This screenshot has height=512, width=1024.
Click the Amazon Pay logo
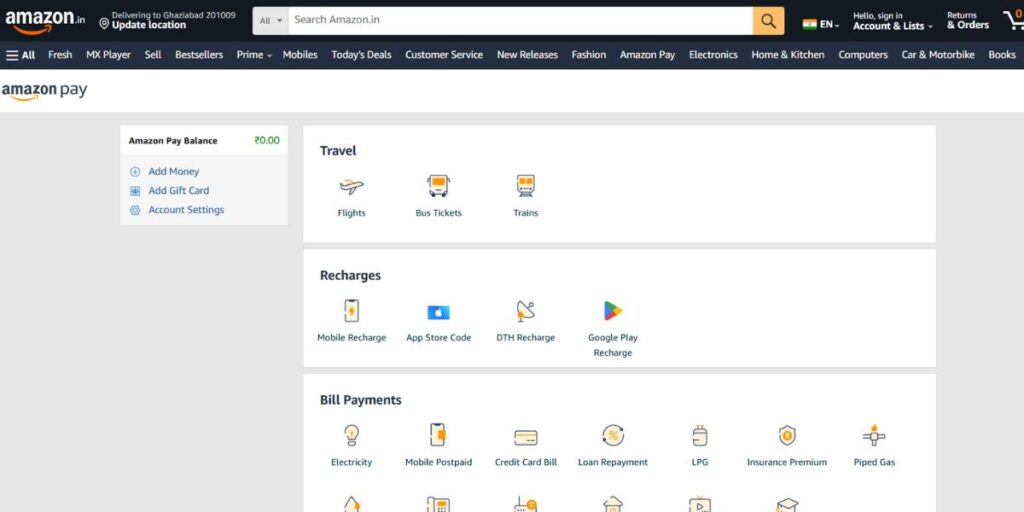tap(44, 91)
